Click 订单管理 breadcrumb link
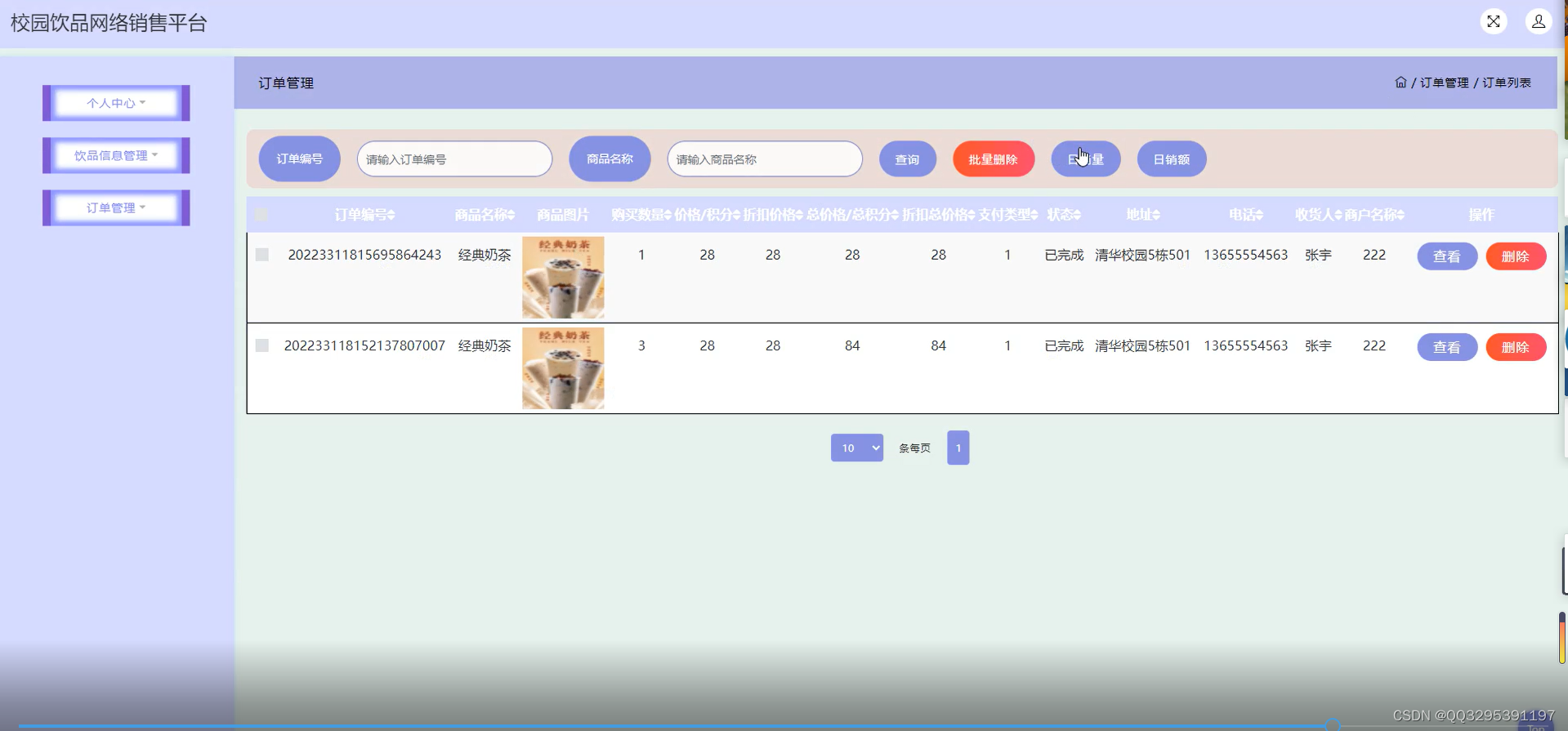The height and width of the screenshot is (731, 1568). 1444,82
